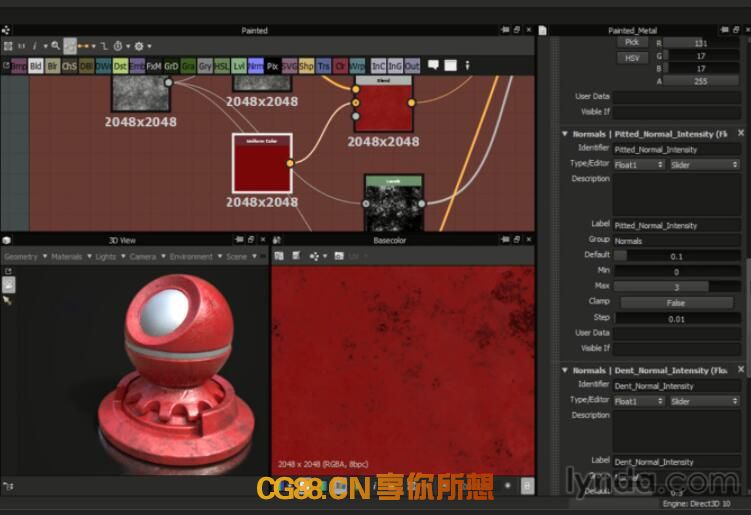Open the Geometry menu in 3D View
Screen dimensions: 751x515
click(21, 257)
